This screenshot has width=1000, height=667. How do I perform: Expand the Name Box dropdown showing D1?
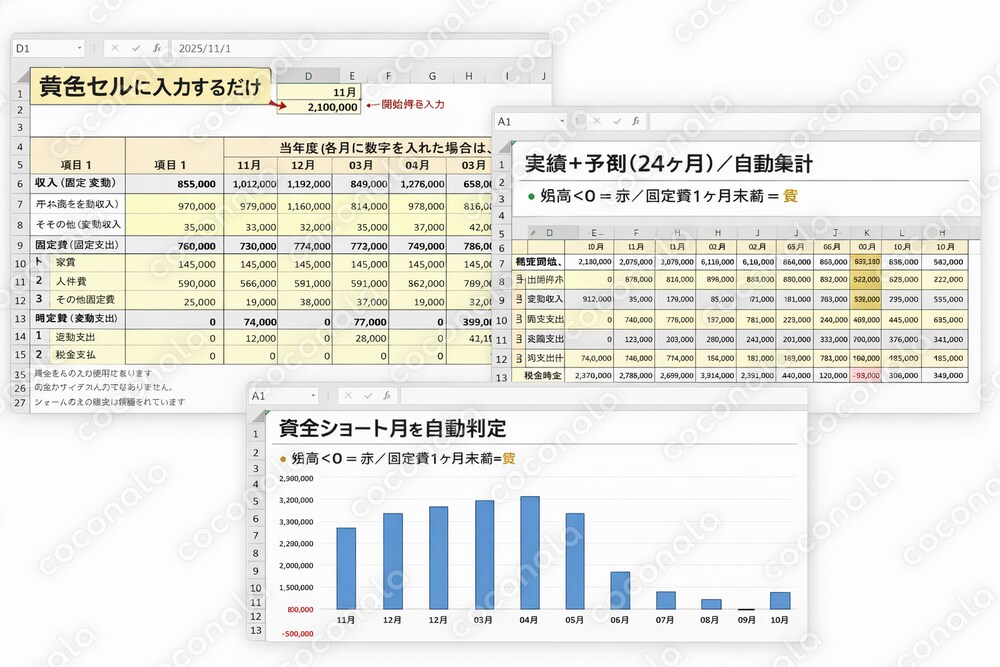79,48
